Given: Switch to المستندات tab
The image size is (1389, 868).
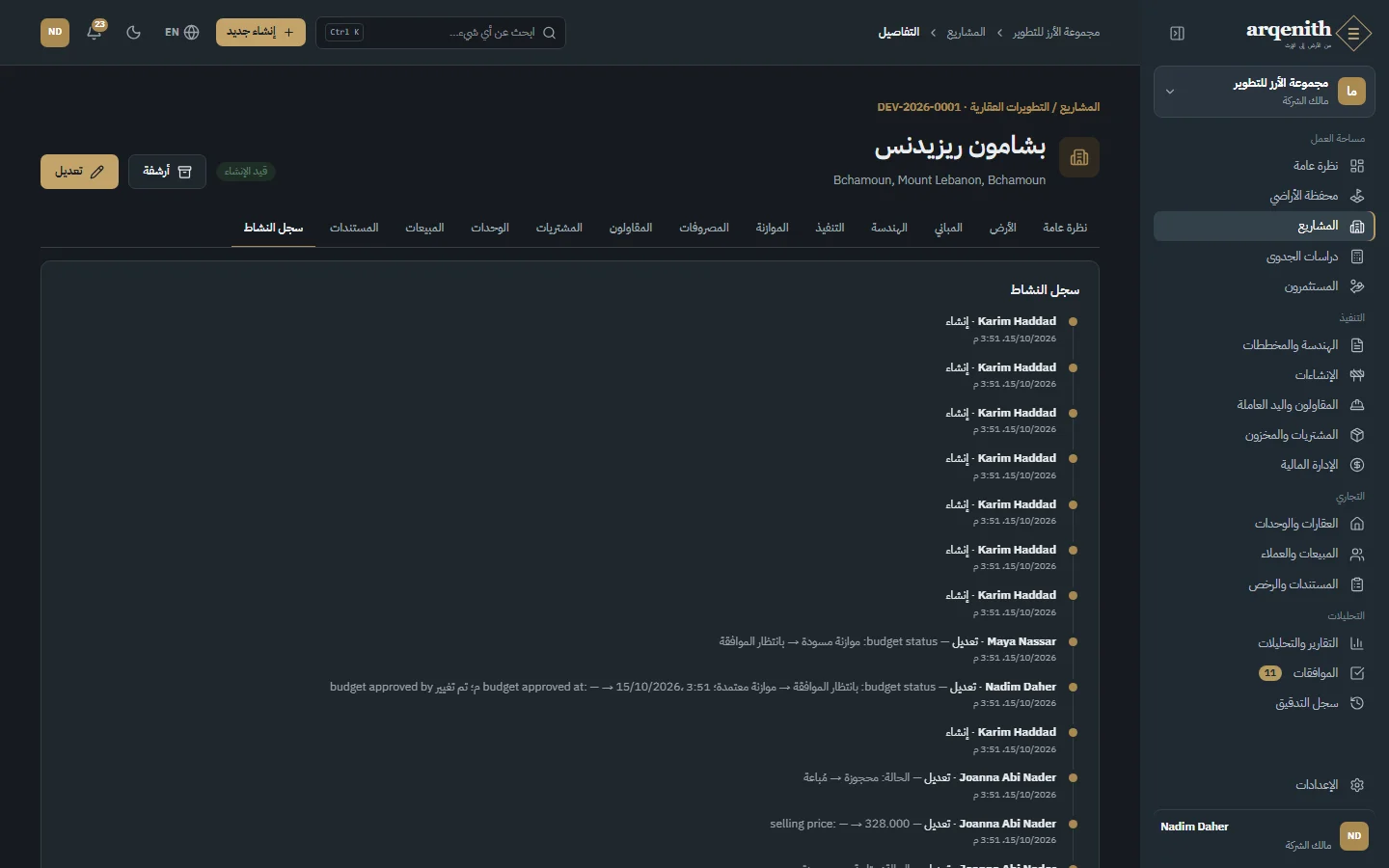Looking at the screenshot, I should click(354, 228).
